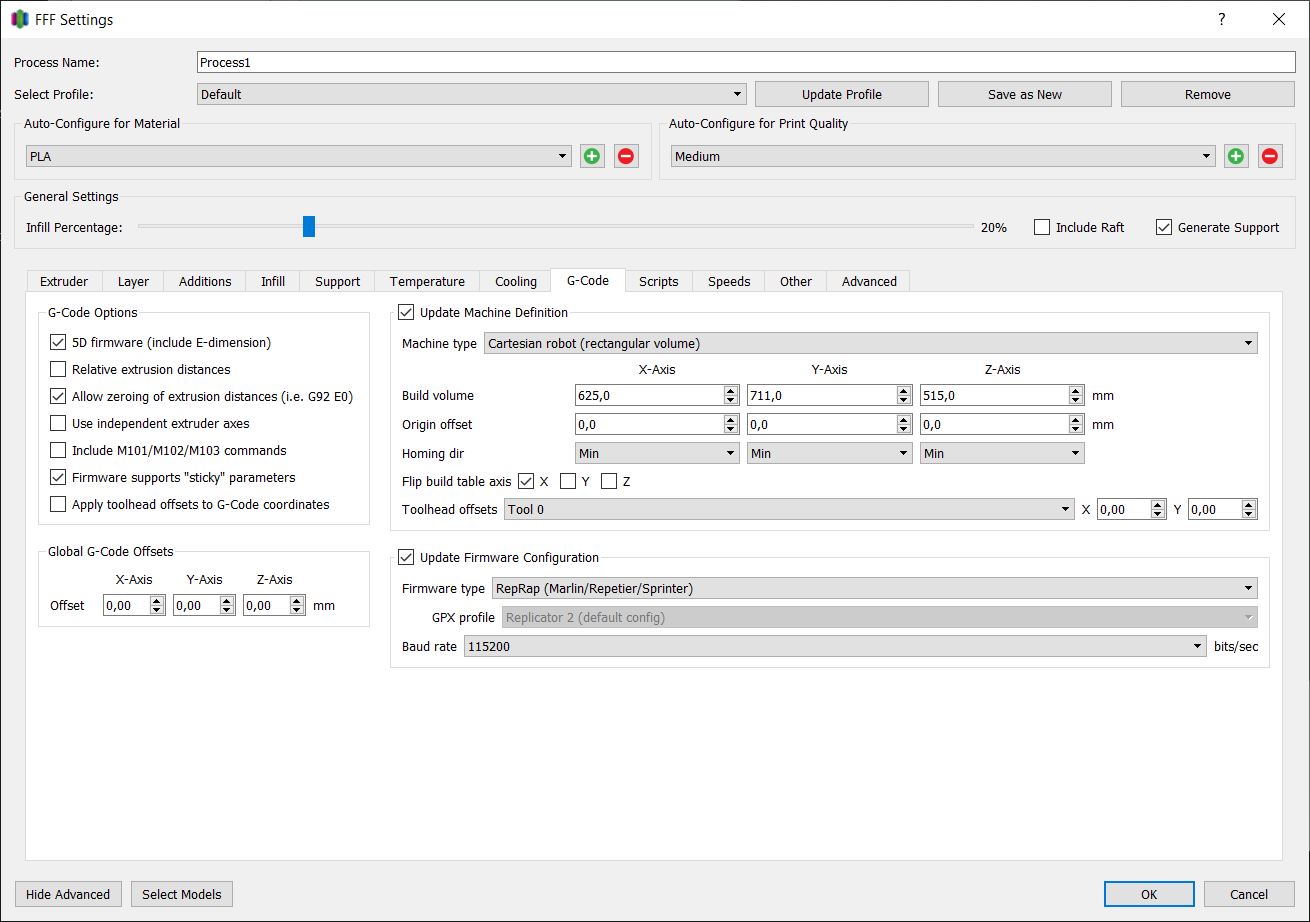The width and height of the screenshot is (1310, 922).
Task: Enable Use independent extruder axes
Action: click(57, 423)
